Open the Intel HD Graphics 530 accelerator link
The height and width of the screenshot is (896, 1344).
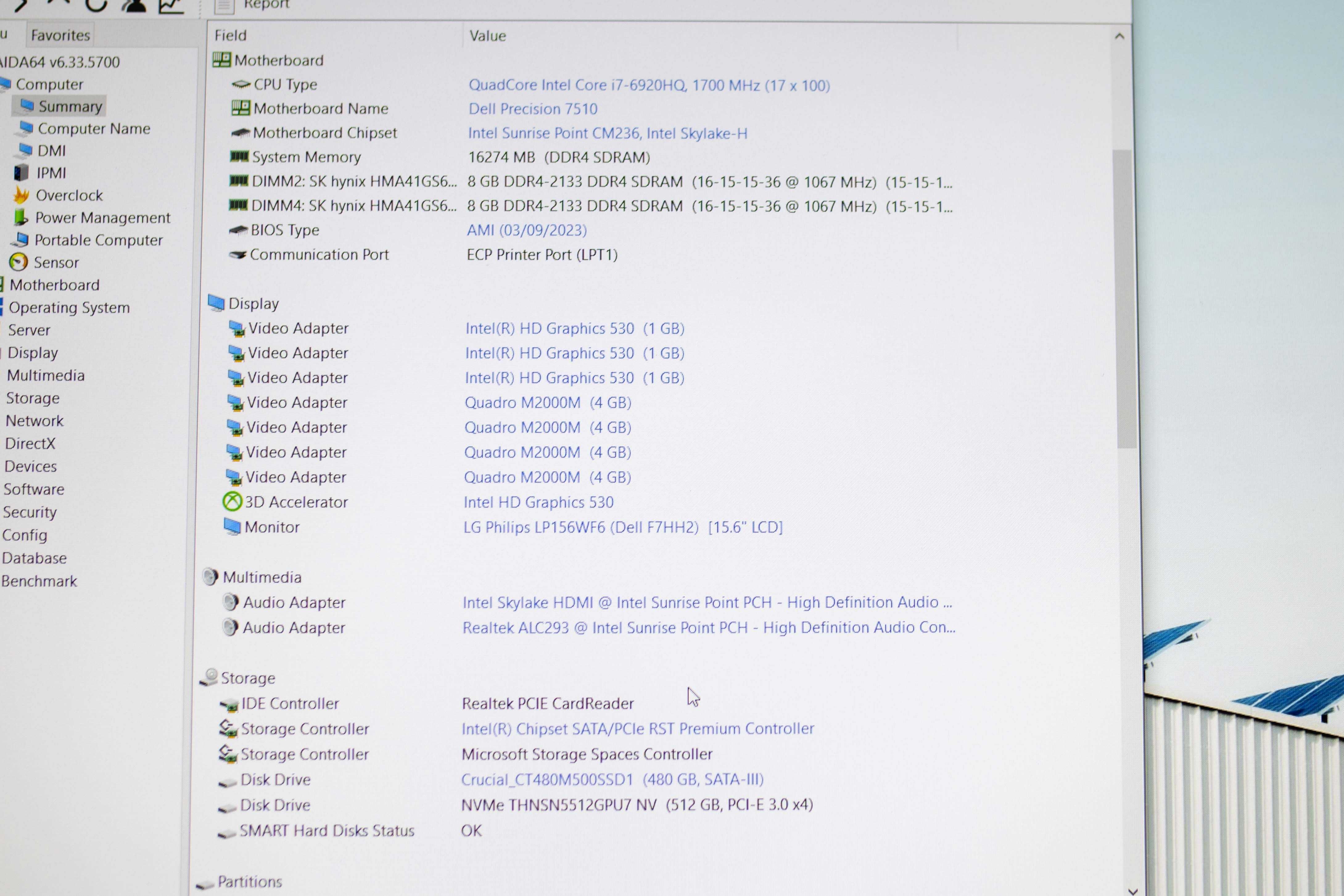(x=539, y=502)
